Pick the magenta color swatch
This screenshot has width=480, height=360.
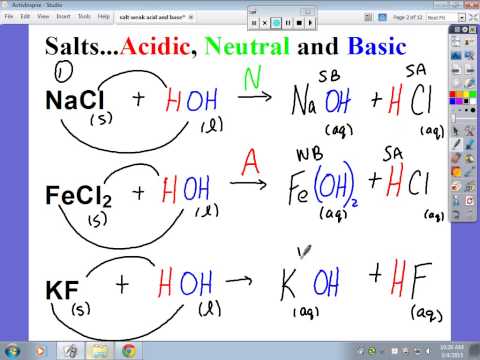pyautogui.click(x=459, y=101)
